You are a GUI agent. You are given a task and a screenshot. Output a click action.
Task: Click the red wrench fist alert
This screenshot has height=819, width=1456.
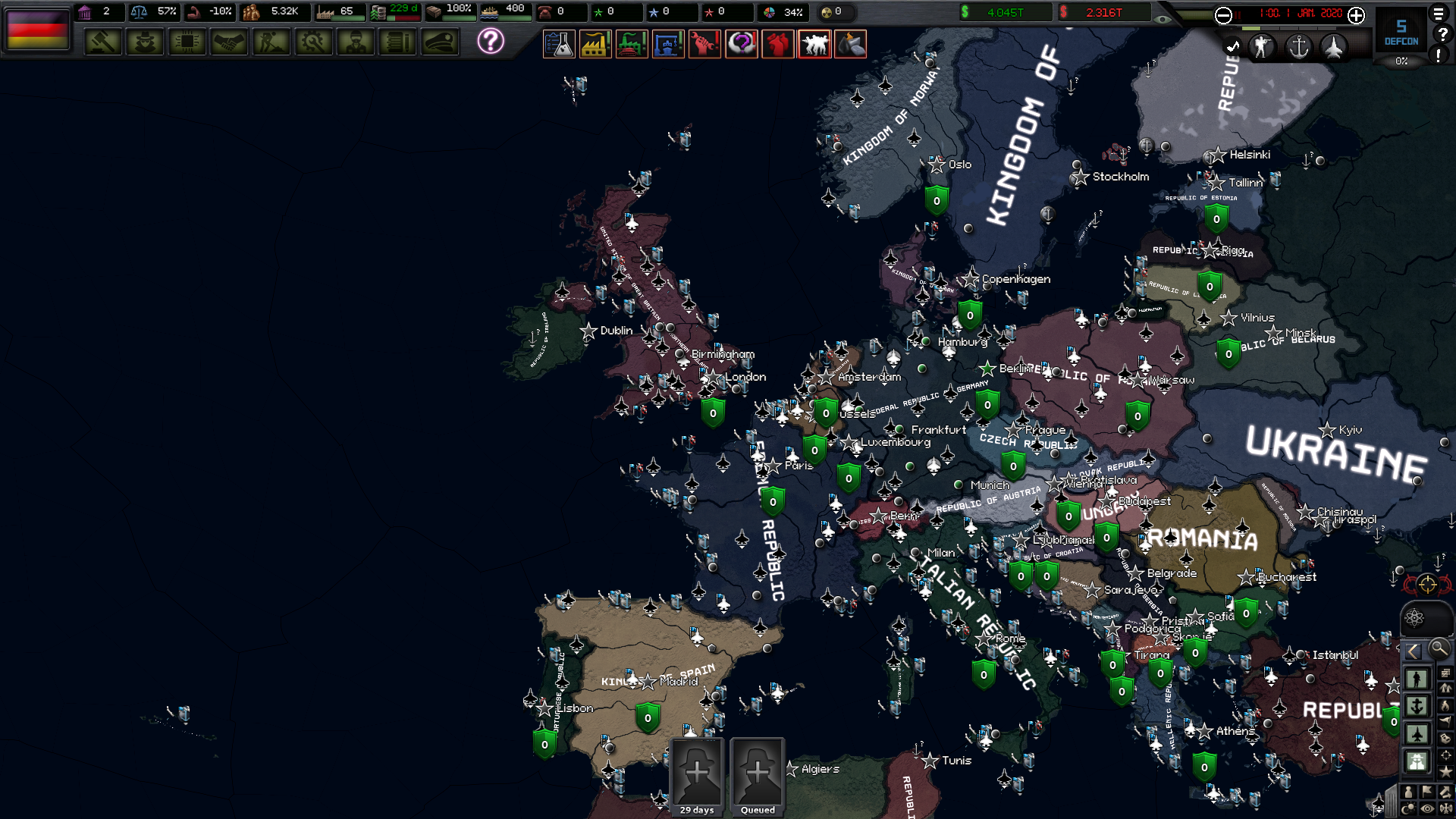pos(704,44)
